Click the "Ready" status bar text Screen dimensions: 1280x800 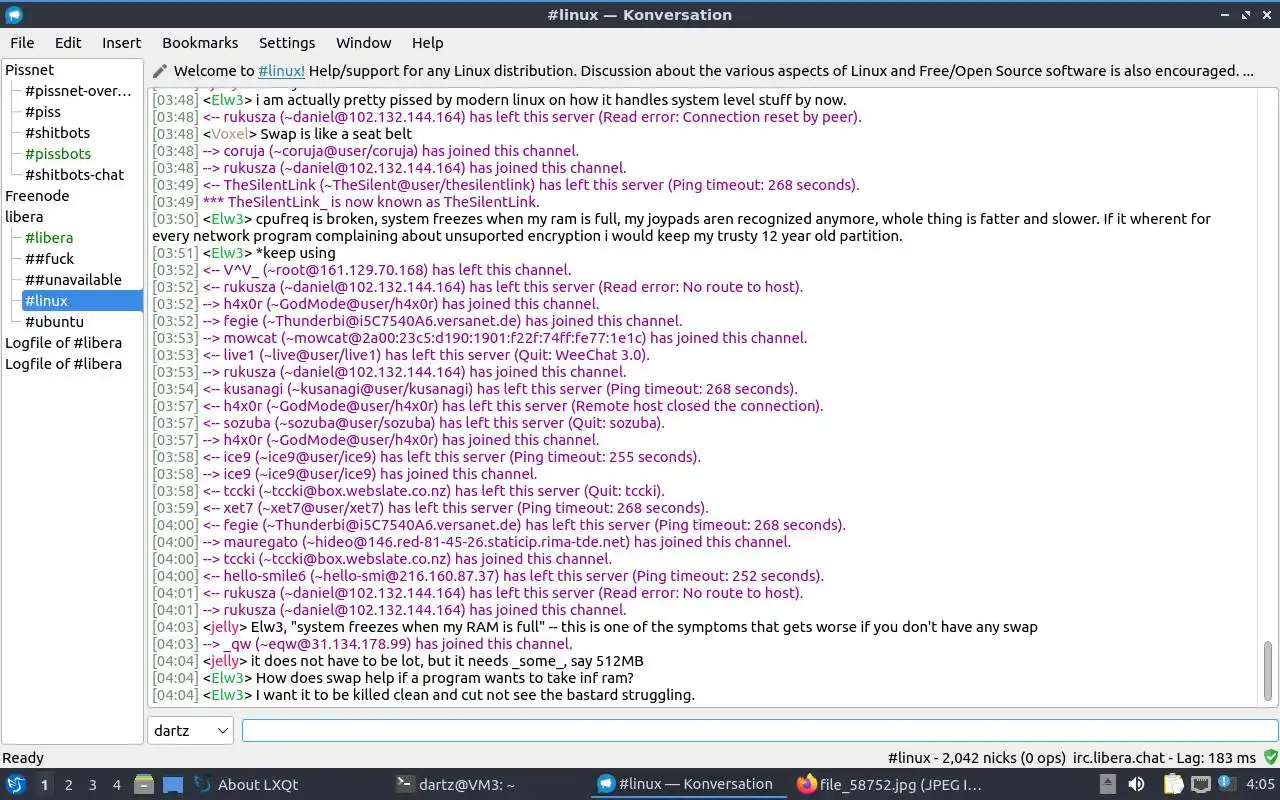tap(23, 758)
